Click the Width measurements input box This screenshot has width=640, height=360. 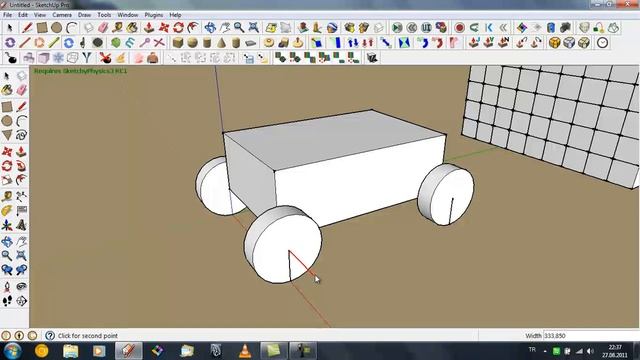[590, 336]
